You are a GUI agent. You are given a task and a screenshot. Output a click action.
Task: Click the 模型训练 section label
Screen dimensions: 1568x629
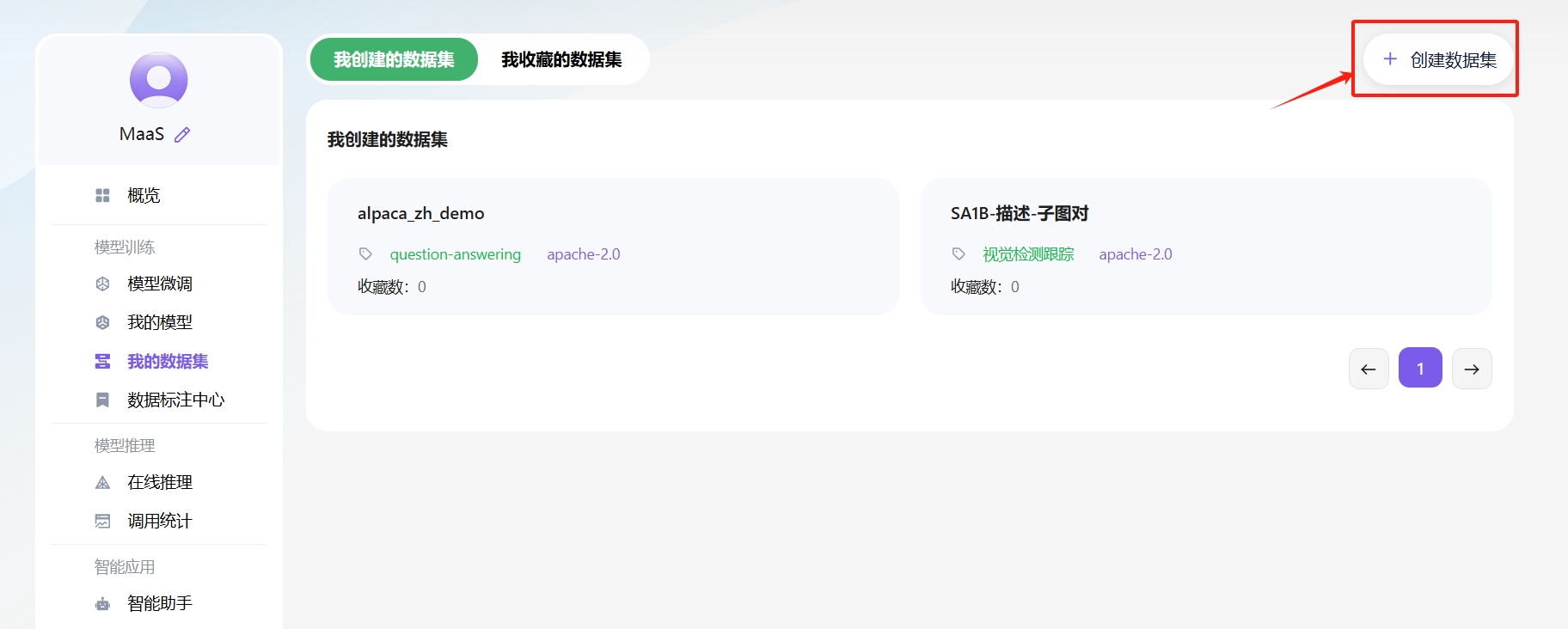click(x=125, y=247)
